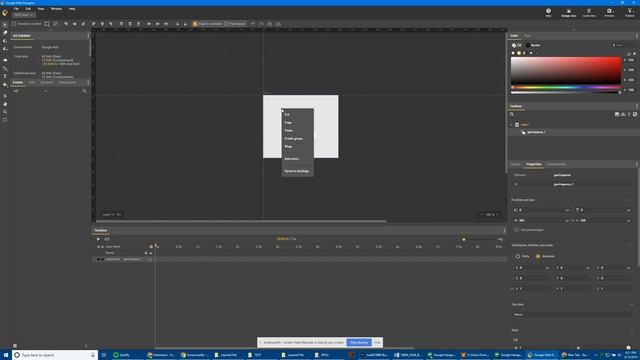Select the Fill color option
The width and height of the screenshot is (640, 360).
click(516, 45)
